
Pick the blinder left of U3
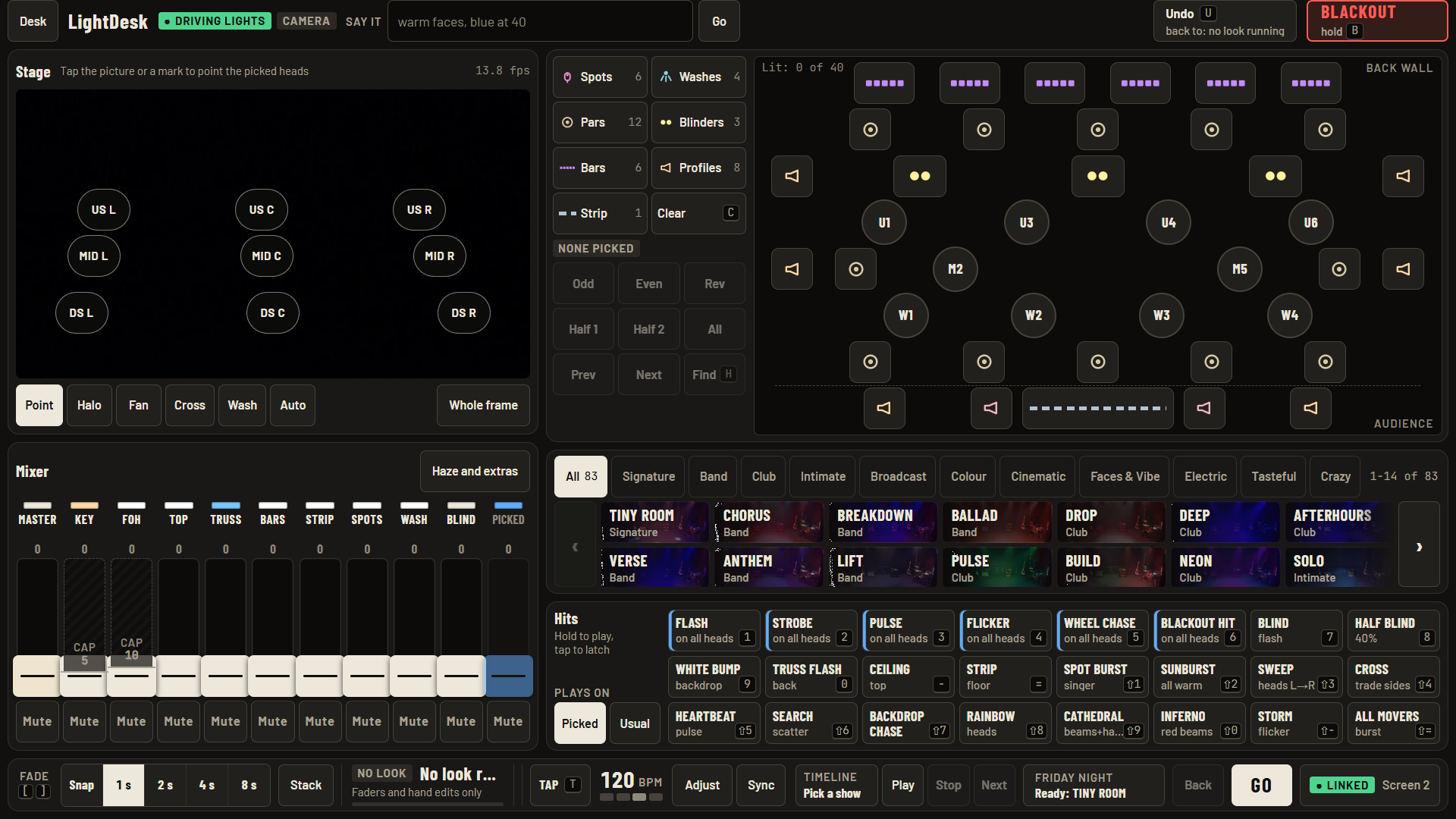click(x=920, y=176)
